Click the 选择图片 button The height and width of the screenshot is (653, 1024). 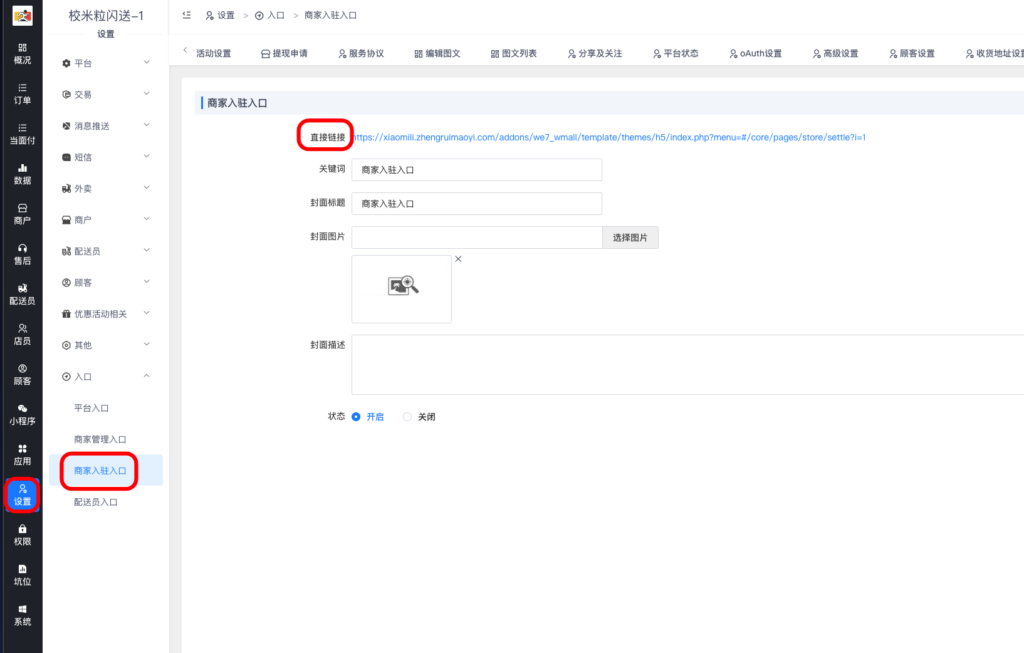630,237
